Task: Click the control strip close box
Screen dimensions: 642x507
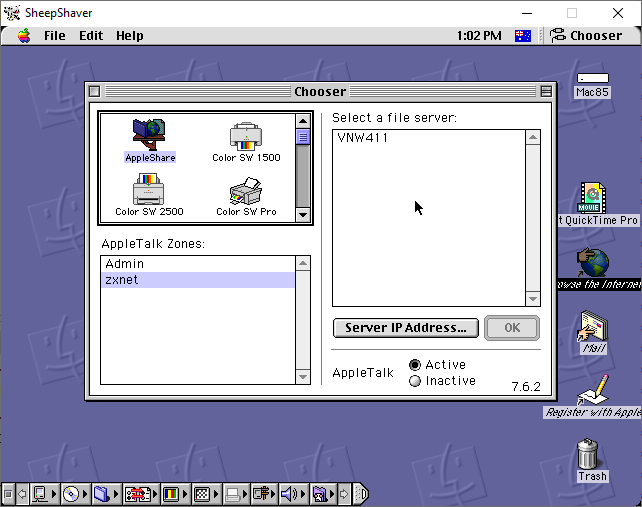Action: (8, 494)
